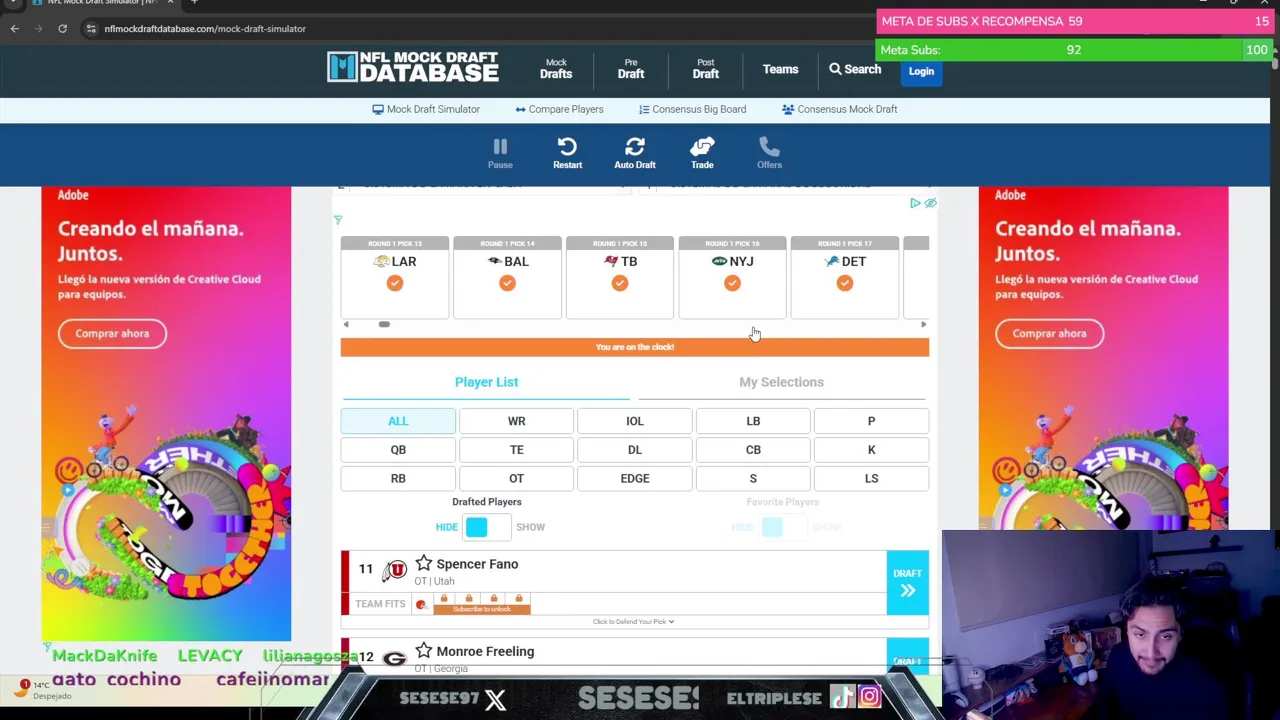Filter players by EDGE

[x=635, y=478]
